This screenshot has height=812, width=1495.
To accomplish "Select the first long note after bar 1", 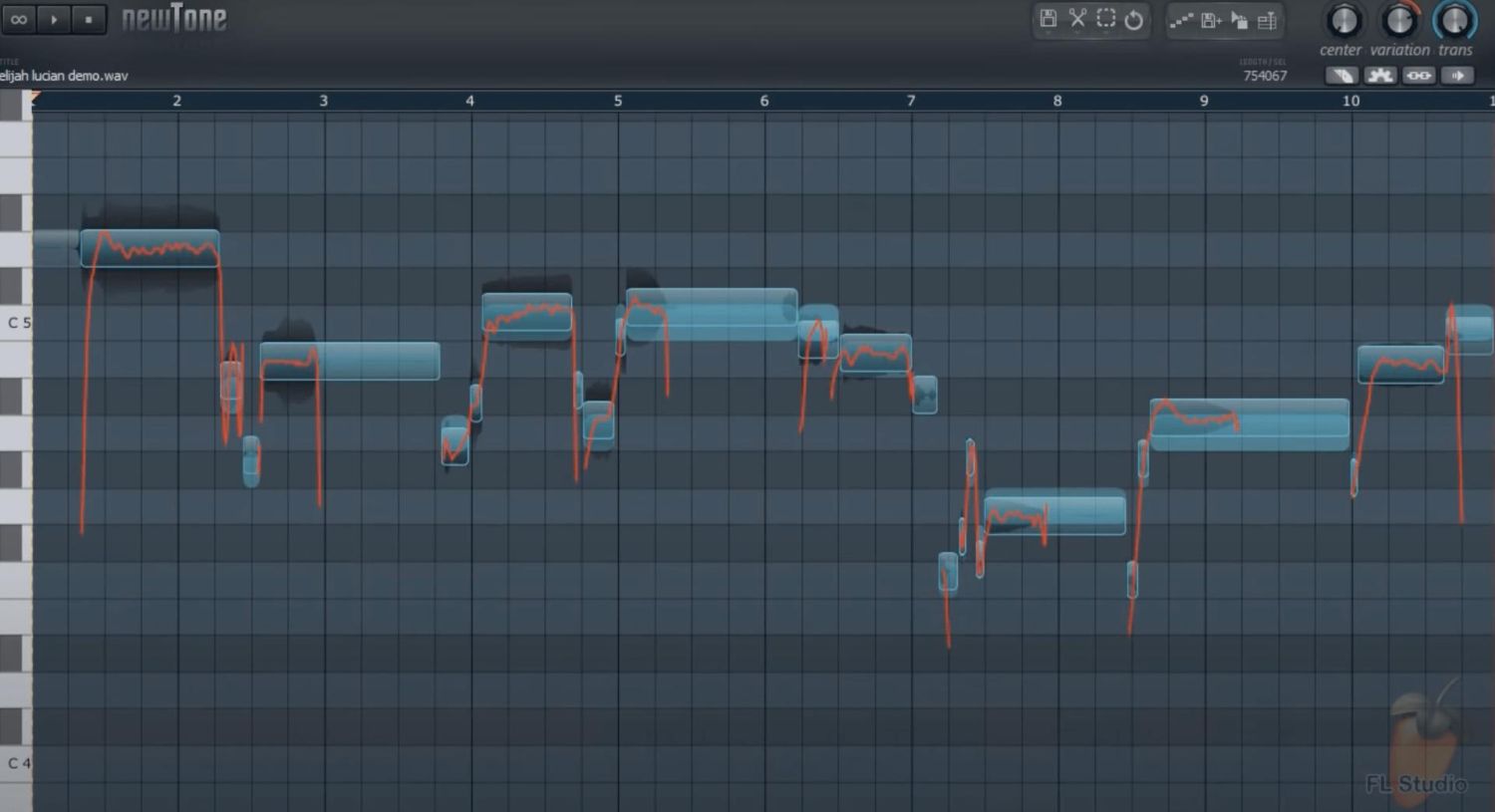I will pos(149,248).
